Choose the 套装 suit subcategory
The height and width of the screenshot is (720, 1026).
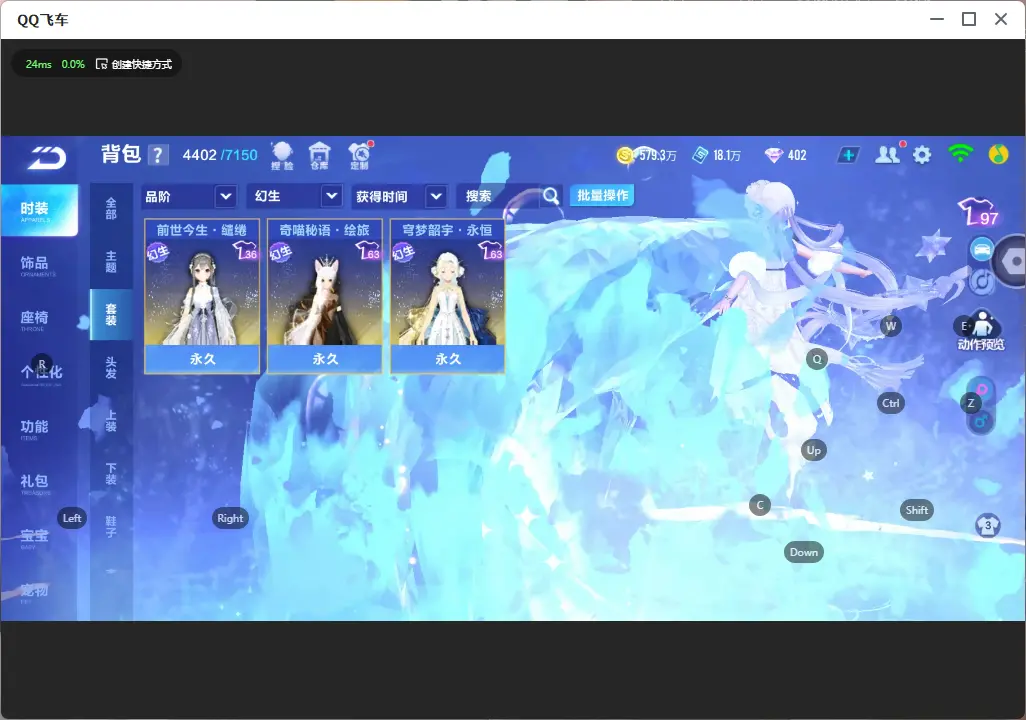click(111, 315)
